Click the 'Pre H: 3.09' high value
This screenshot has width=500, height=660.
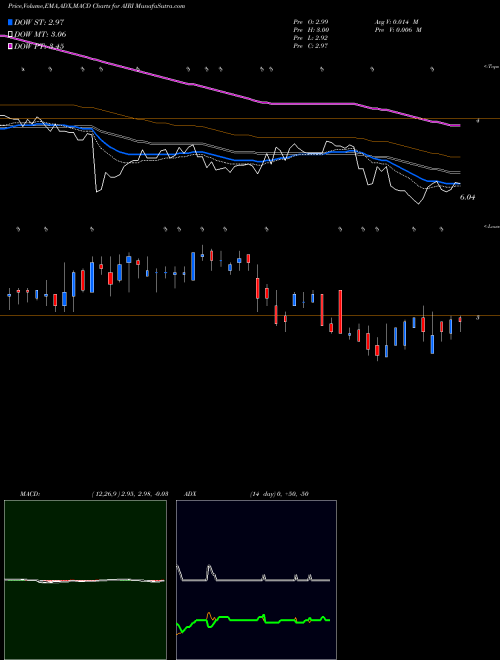click(x=311, y=30)
